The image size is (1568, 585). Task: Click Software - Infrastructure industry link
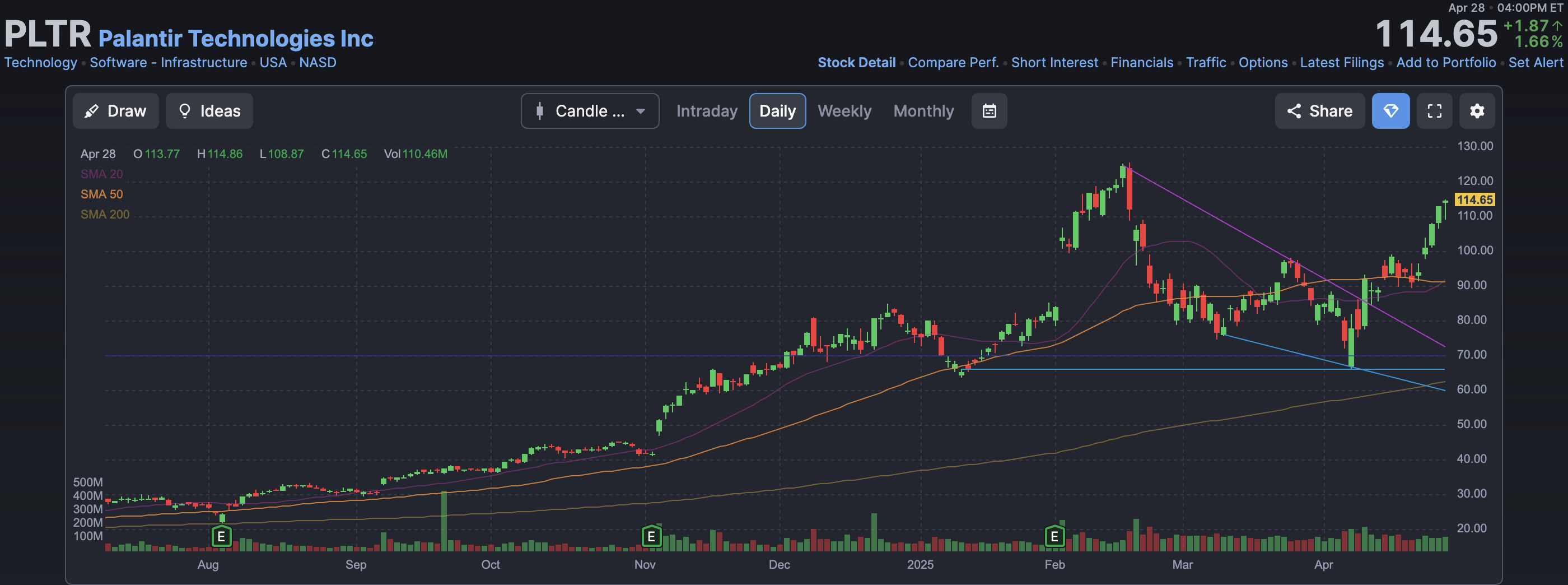coord(169,63)
